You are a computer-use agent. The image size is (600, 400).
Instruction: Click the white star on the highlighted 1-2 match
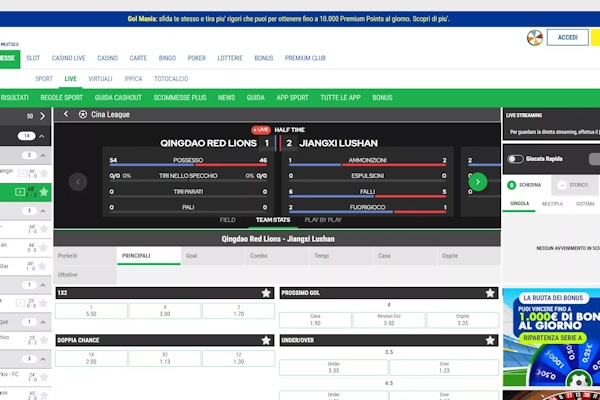pos(44,192)
